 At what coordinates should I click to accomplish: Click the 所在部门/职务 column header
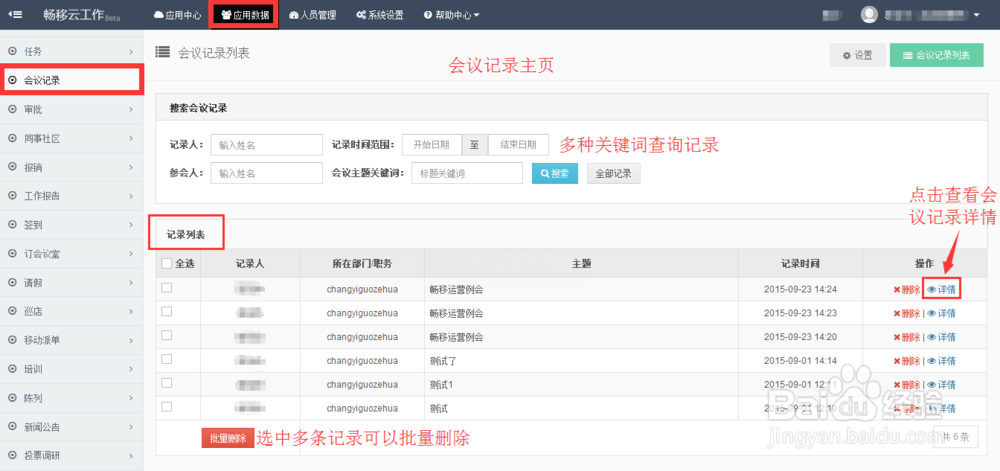(362, 263)
